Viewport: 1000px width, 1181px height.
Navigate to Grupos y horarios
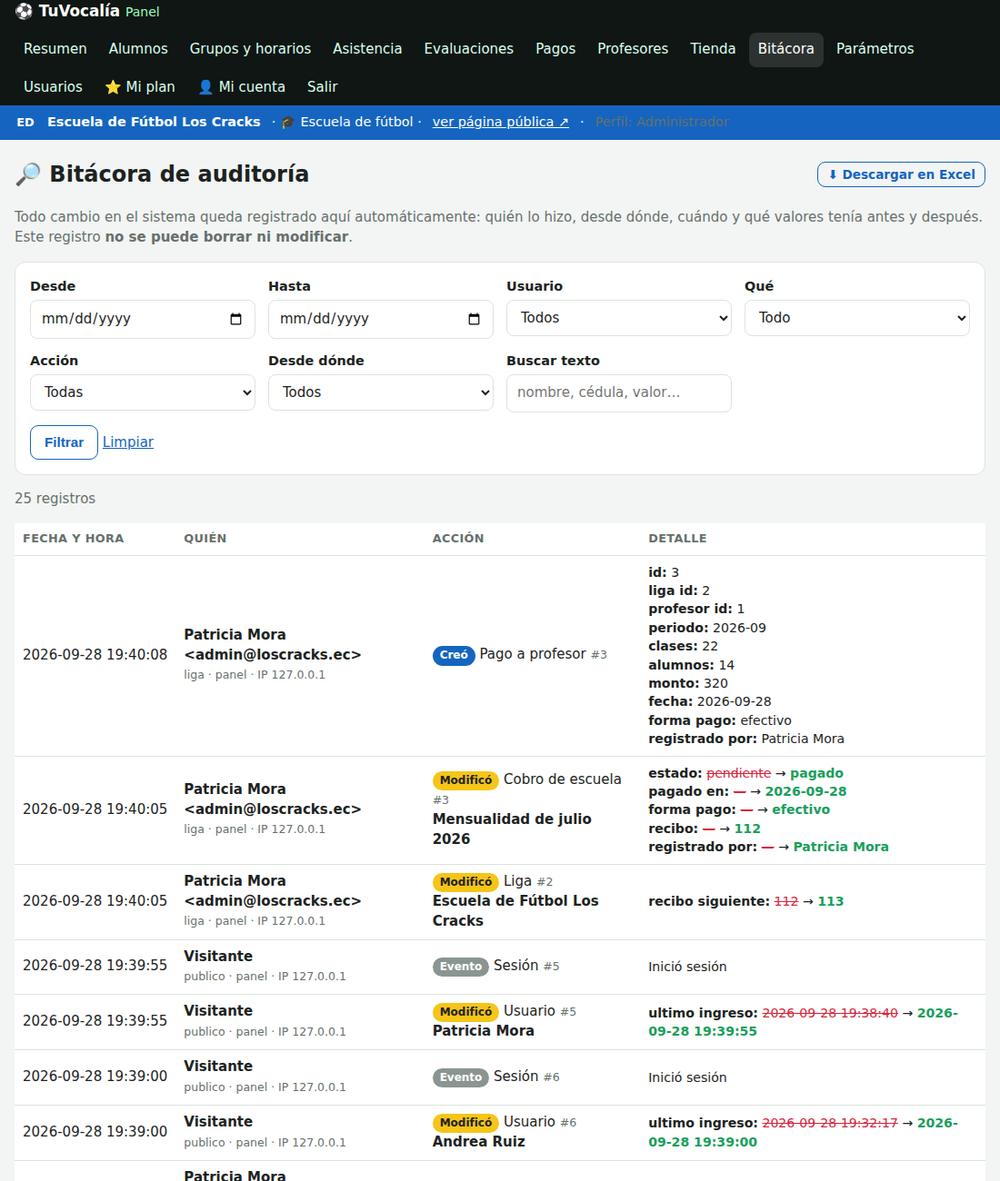coord(250,49)
